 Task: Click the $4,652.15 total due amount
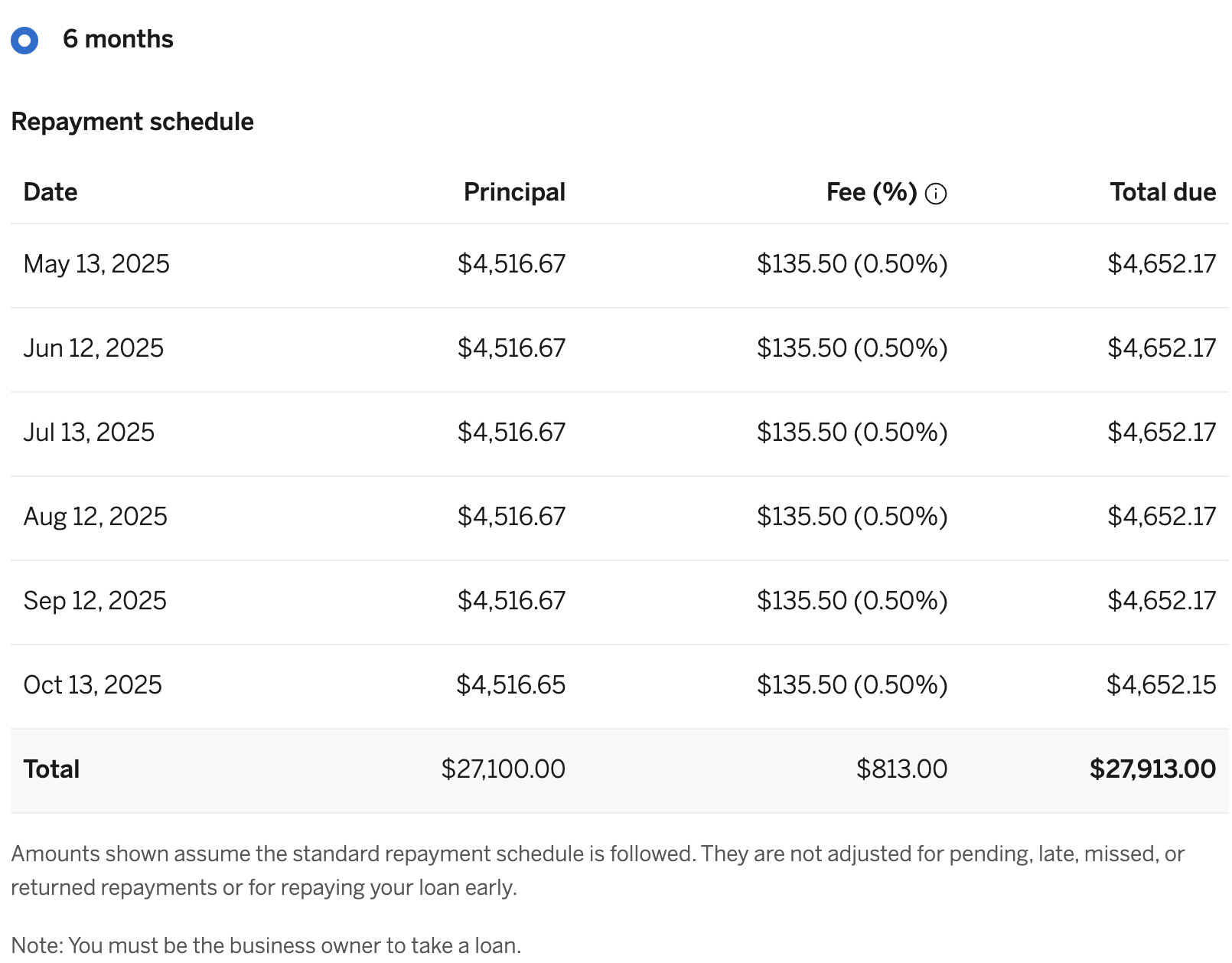tap(1161, 685)
